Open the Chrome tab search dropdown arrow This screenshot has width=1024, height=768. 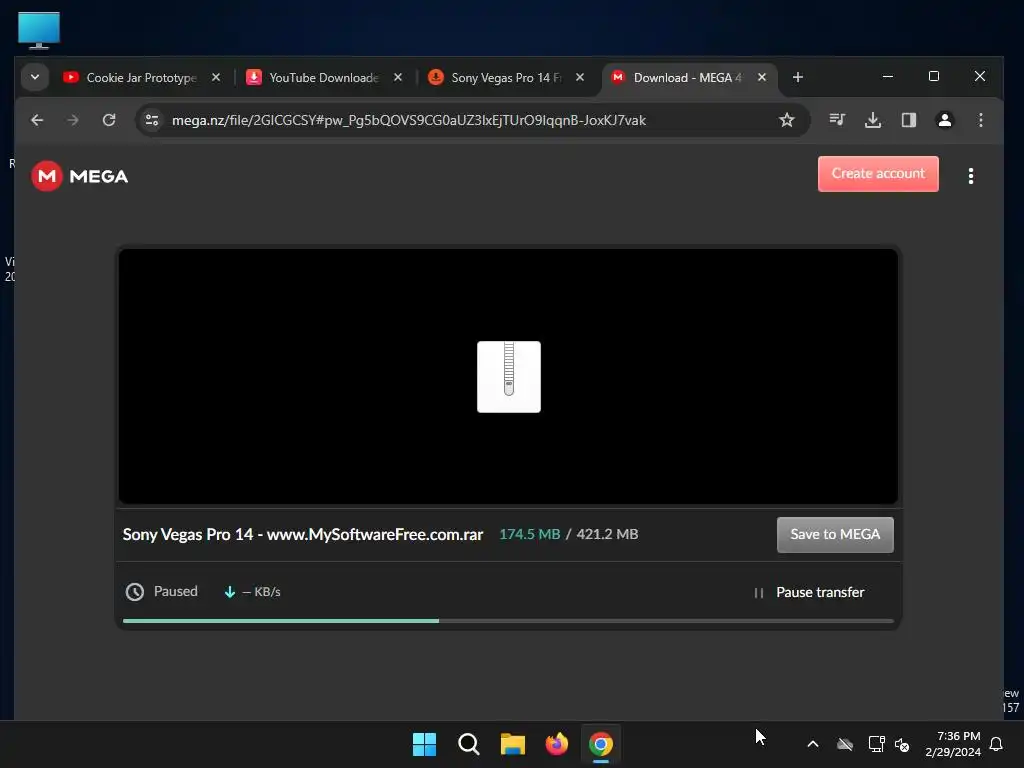point(35,77)
